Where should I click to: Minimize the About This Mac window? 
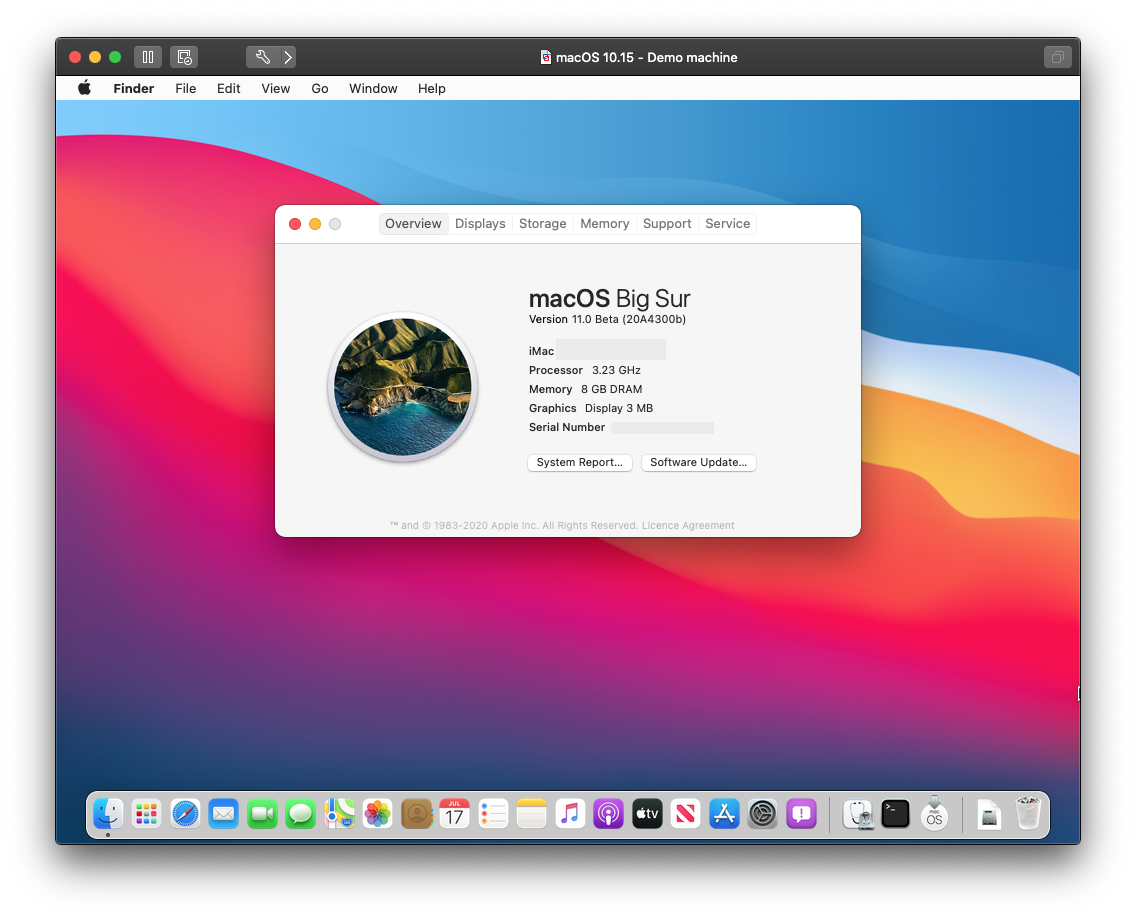tap(315, 224)
